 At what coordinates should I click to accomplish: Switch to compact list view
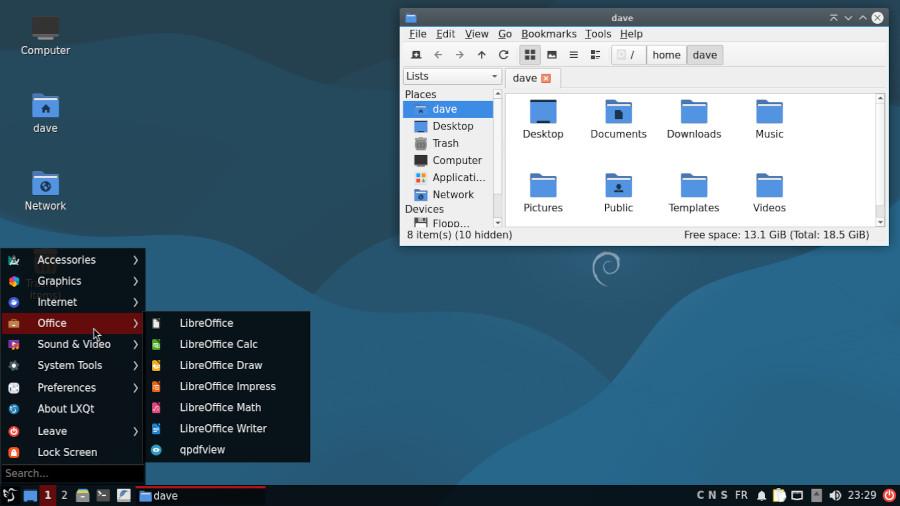[573, 55]
